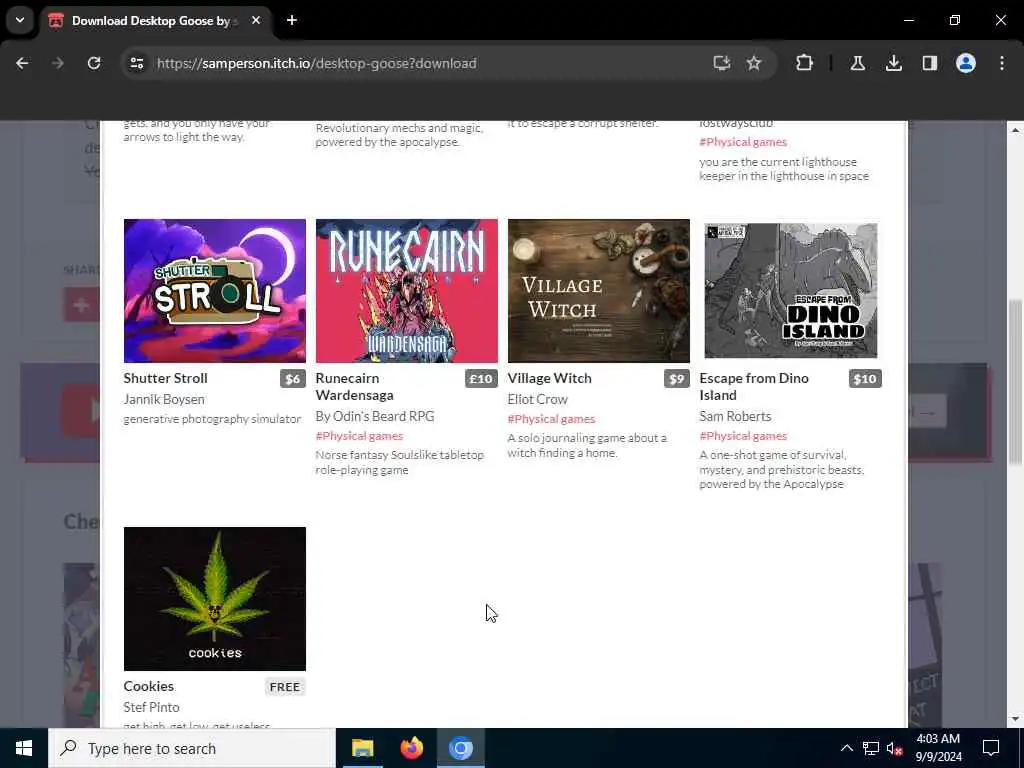This screenshot has height=768, width=1024.
Task: Go back to the previous page
Action: point(22,63)
